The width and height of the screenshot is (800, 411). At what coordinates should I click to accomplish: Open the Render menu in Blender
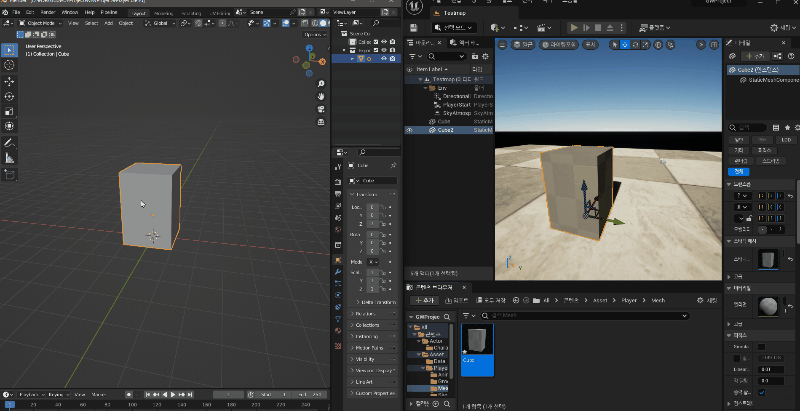point(47,12)
